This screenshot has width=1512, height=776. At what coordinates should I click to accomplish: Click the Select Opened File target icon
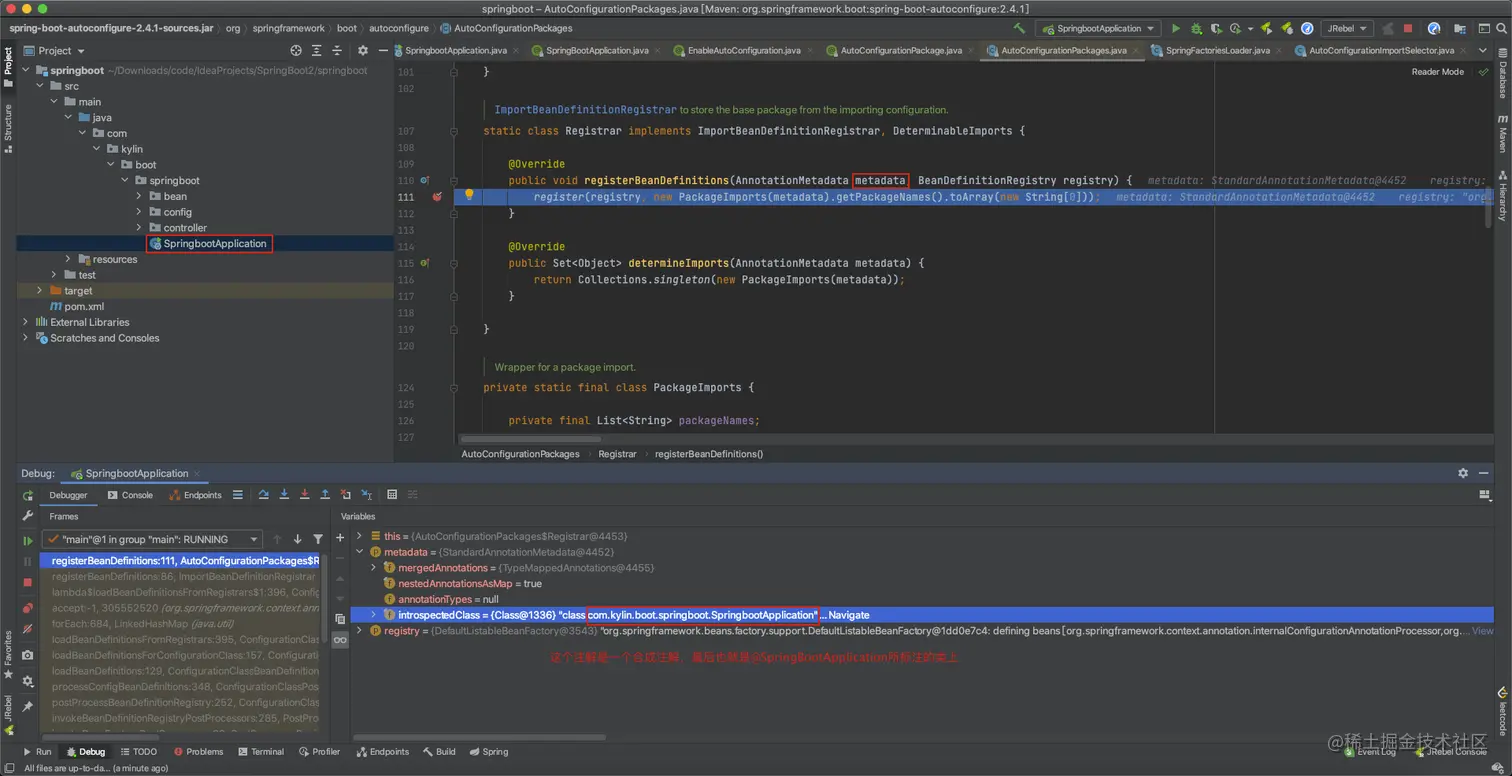296,50
